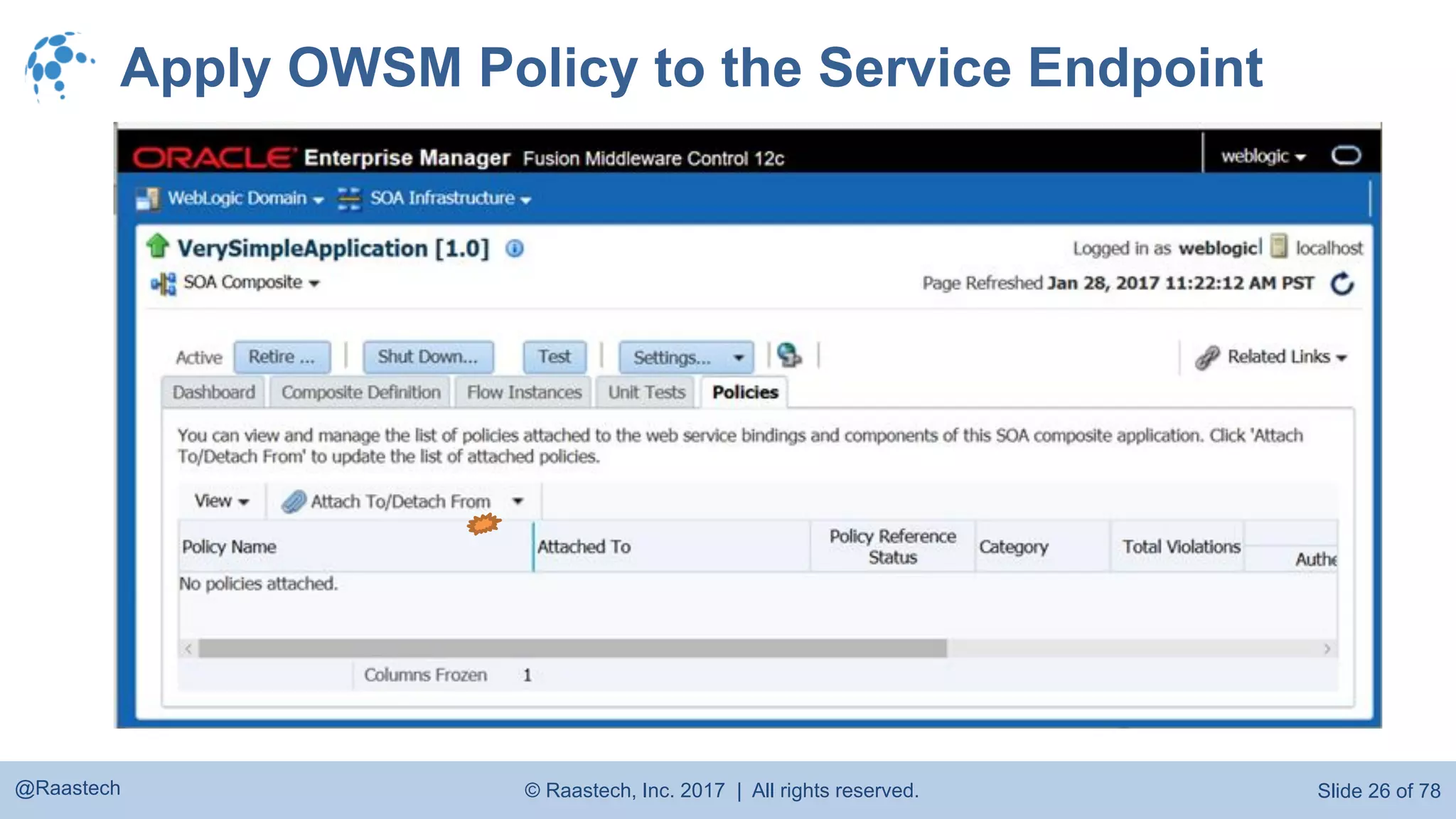Open the Flow Instances tab
Viewport: 1456px width, 819px height.
point(524,392)
